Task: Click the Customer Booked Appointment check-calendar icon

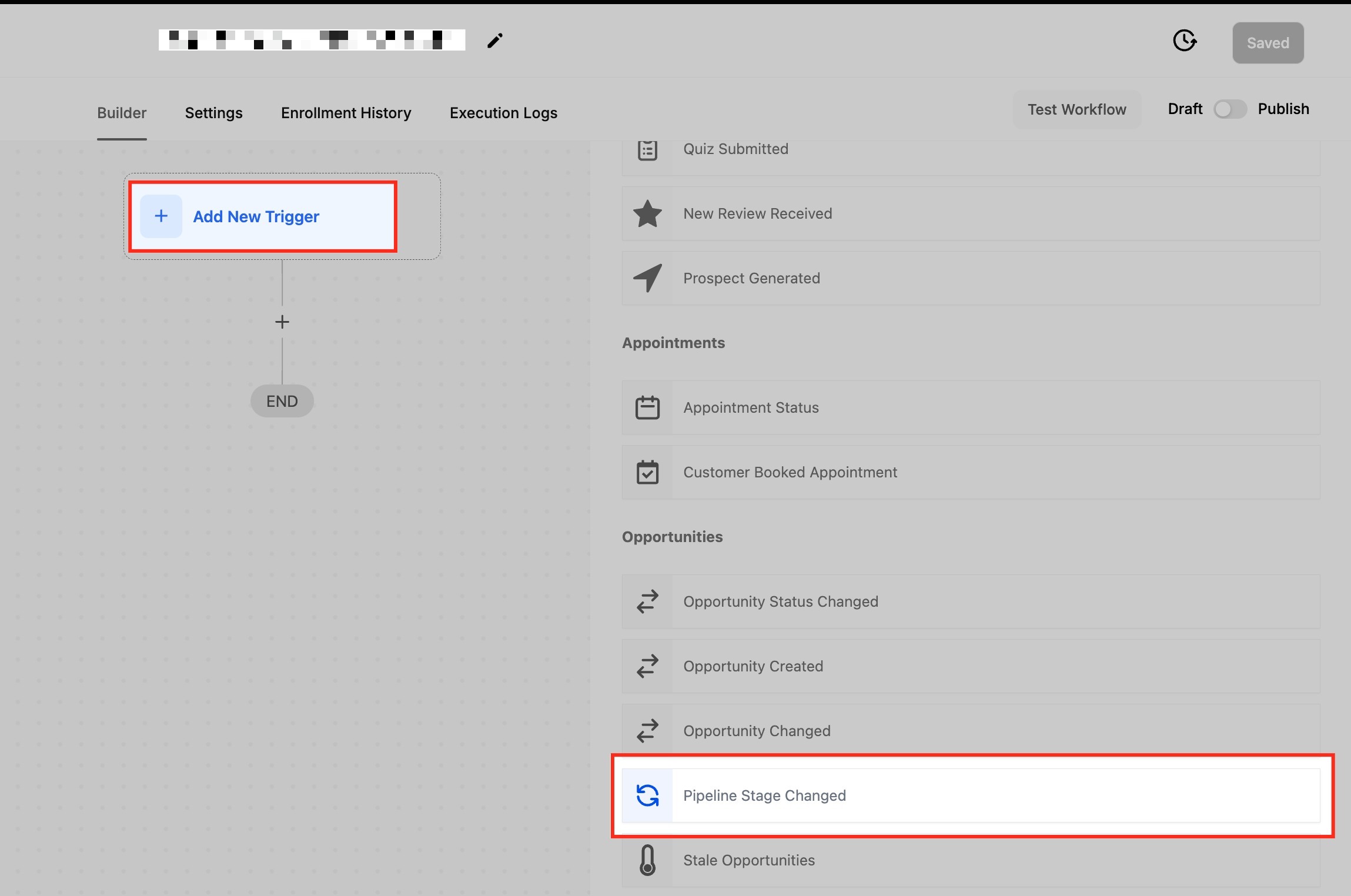Action: point(647,472)
